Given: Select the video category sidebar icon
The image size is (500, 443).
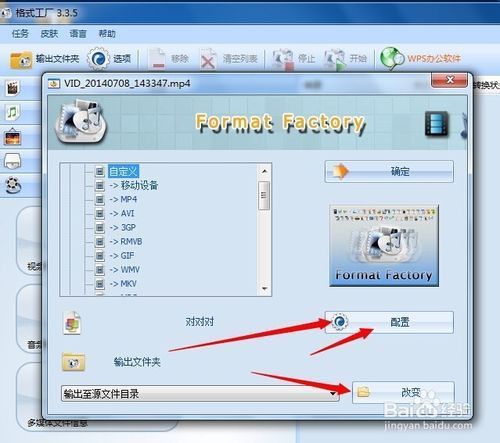Looking at the screenshot, I should 13,88.
